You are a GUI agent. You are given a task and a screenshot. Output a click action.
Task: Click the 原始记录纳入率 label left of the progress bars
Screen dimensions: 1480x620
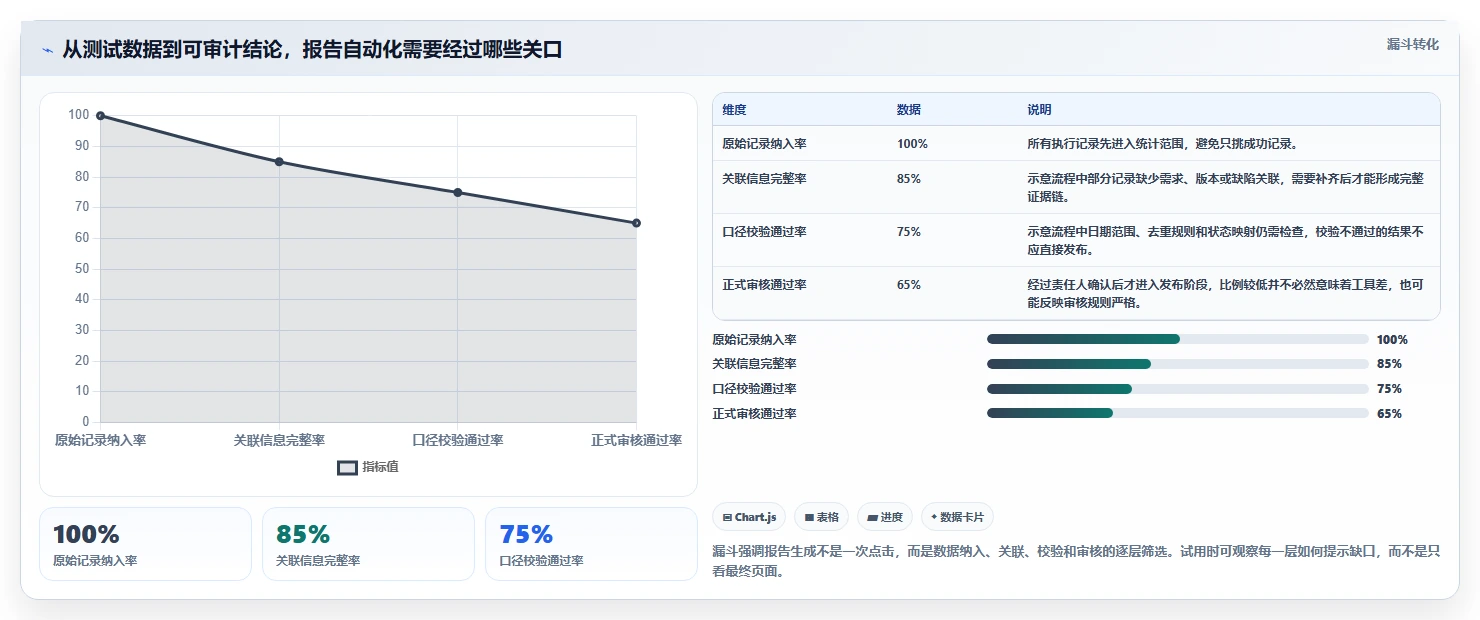pyautogui.click(x=754, y=340)
